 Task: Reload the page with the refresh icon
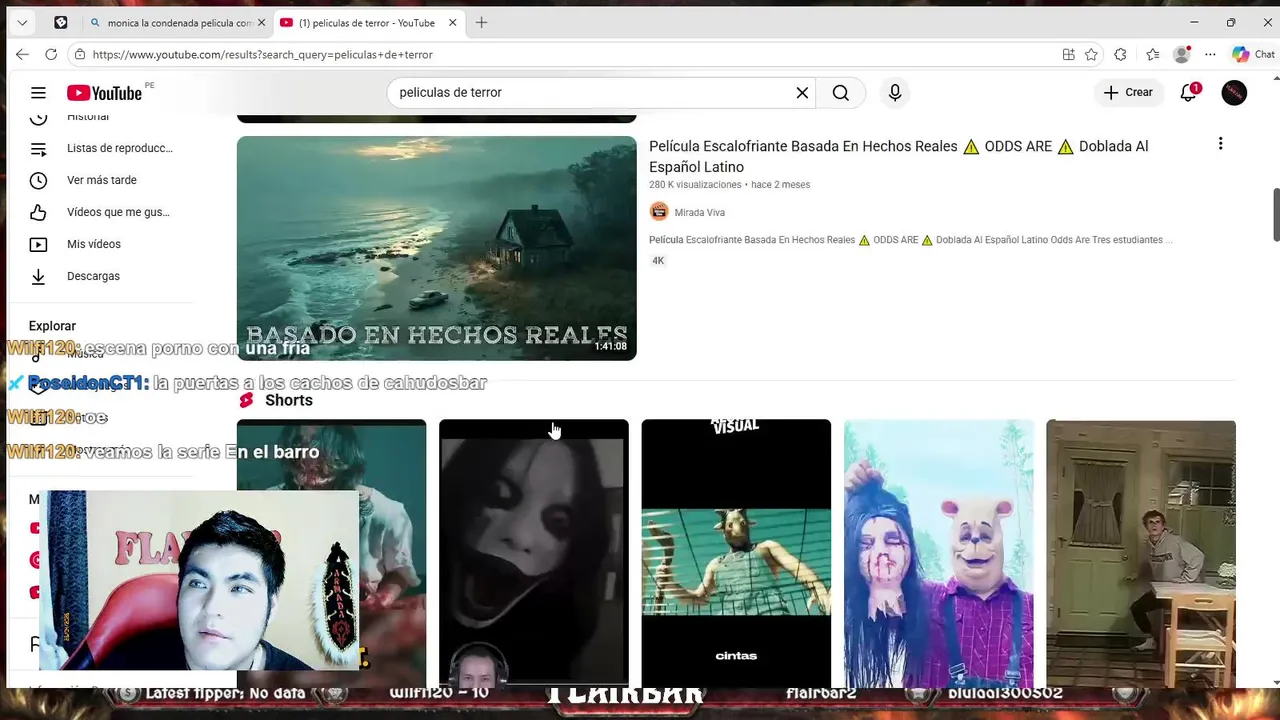(x=51, y=54)
